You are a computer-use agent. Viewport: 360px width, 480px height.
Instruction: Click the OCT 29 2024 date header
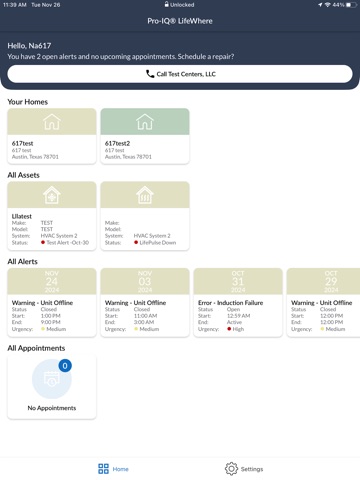(323, 282)
